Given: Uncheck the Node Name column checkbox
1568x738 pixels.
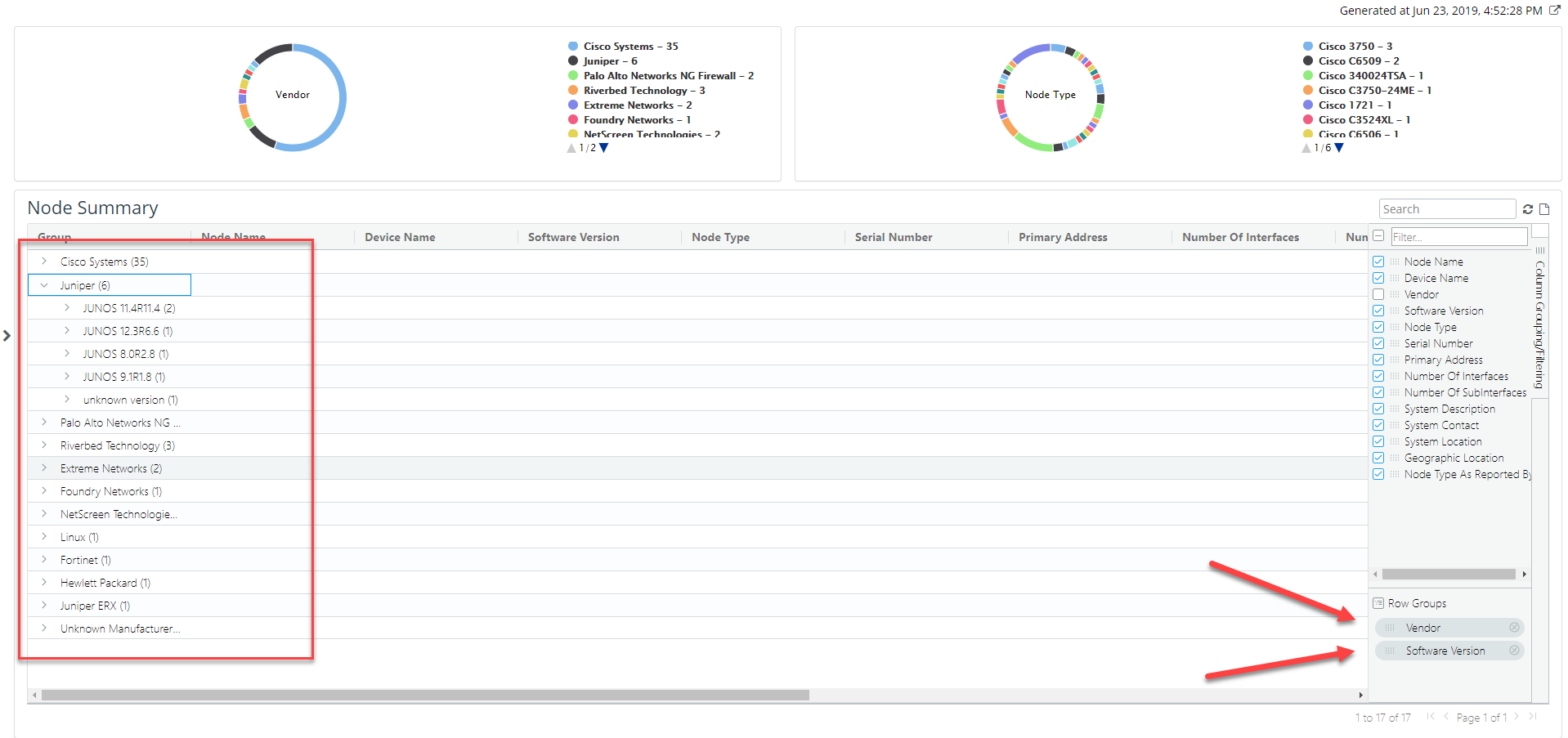Looking at the screenshot, I should [x=1378, y=262].
